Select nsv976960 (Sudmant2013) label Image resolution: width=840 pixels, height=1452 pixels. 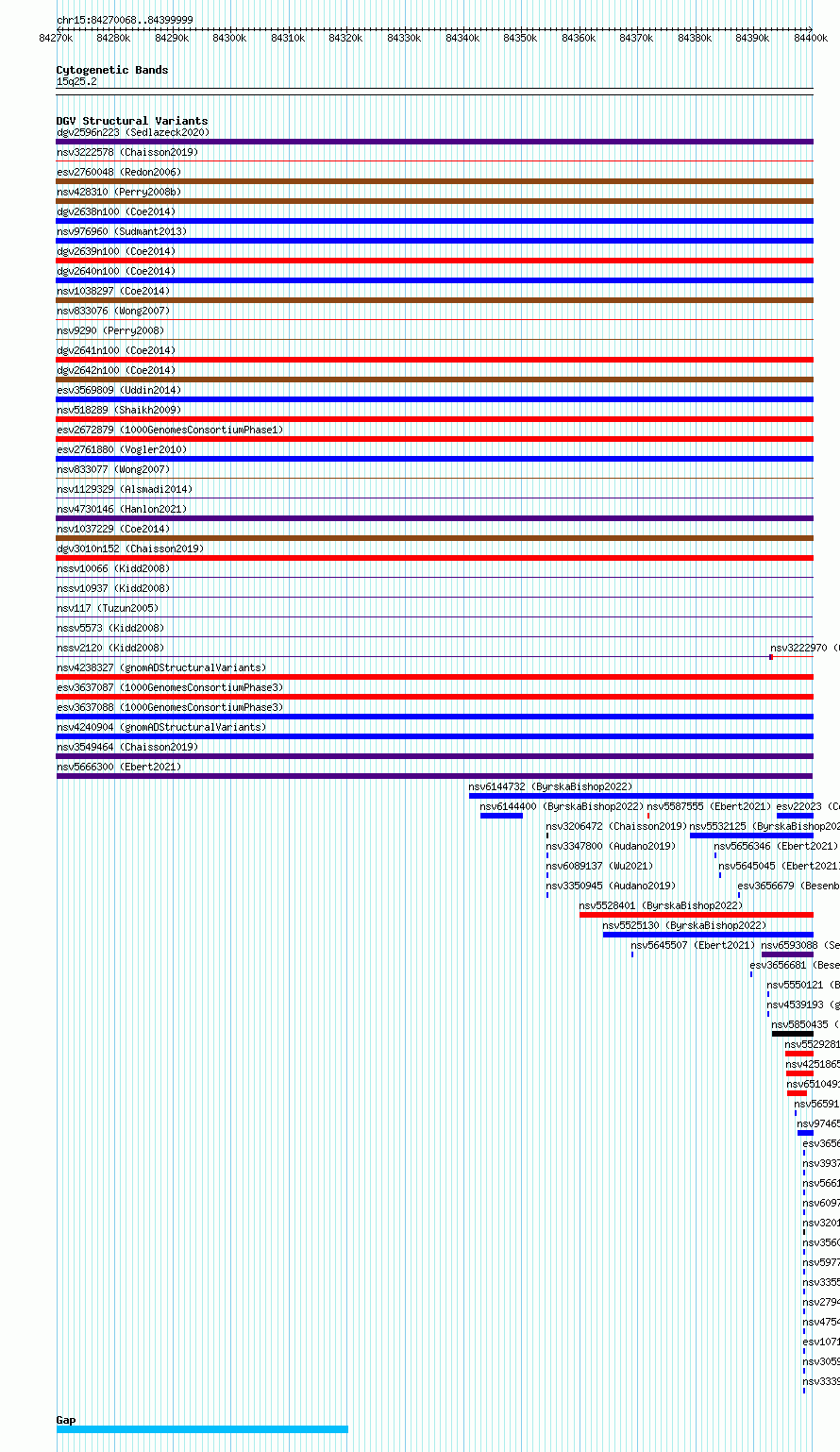pos(122,231)
